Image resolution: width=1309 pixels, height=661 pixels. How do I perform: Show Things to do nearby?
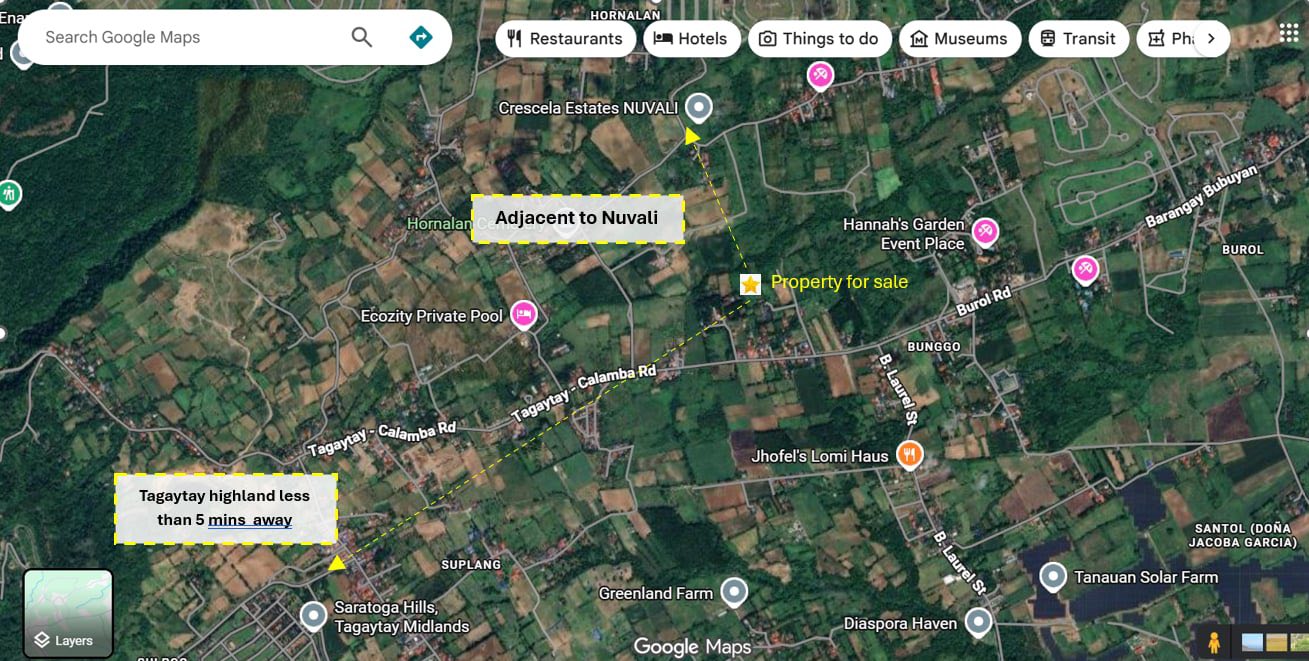coord(819,39)
